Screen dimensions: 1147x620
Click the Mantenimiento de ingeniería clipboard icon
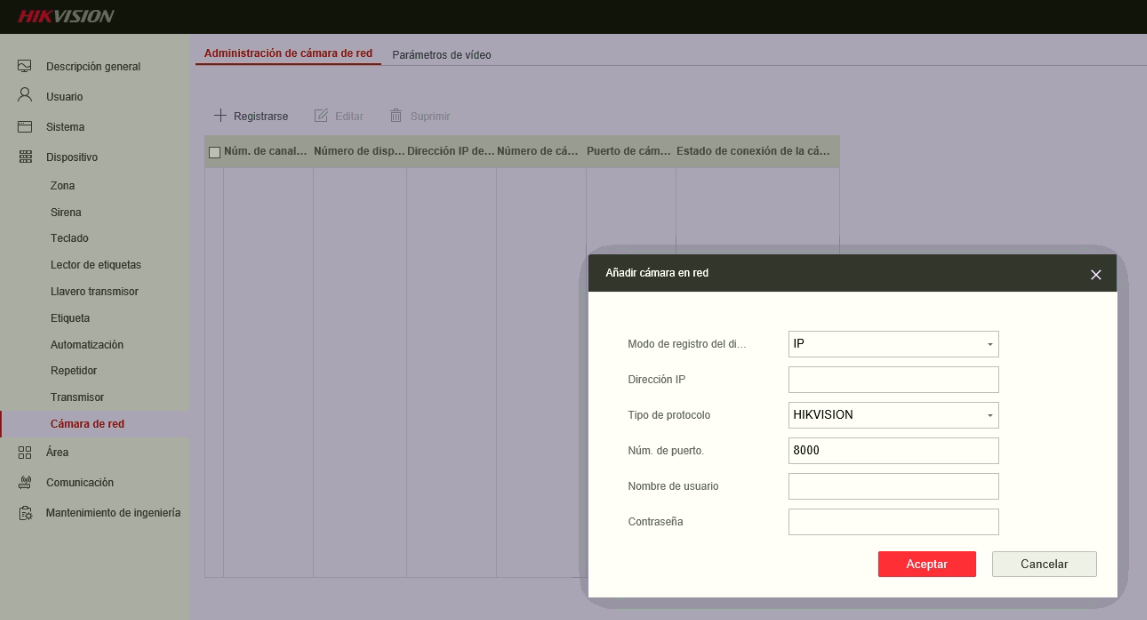coord(25,513)
